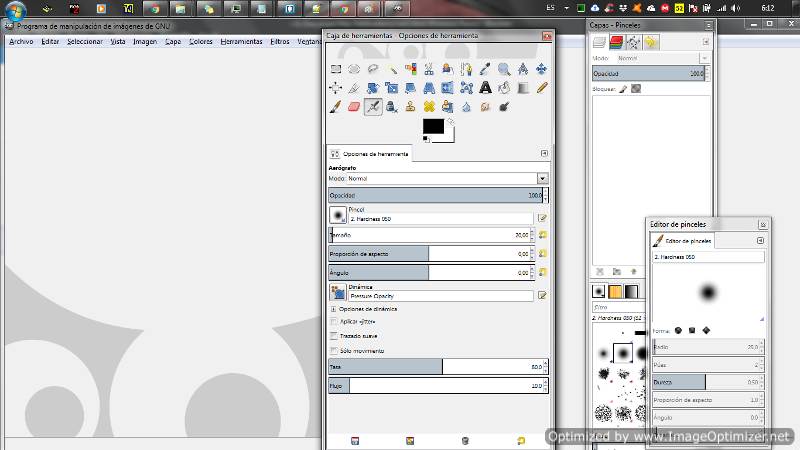The height and width of the screenshot is (450, 800).
Task: Enable the Trazado suave checkbox
Action: point(334,336)
